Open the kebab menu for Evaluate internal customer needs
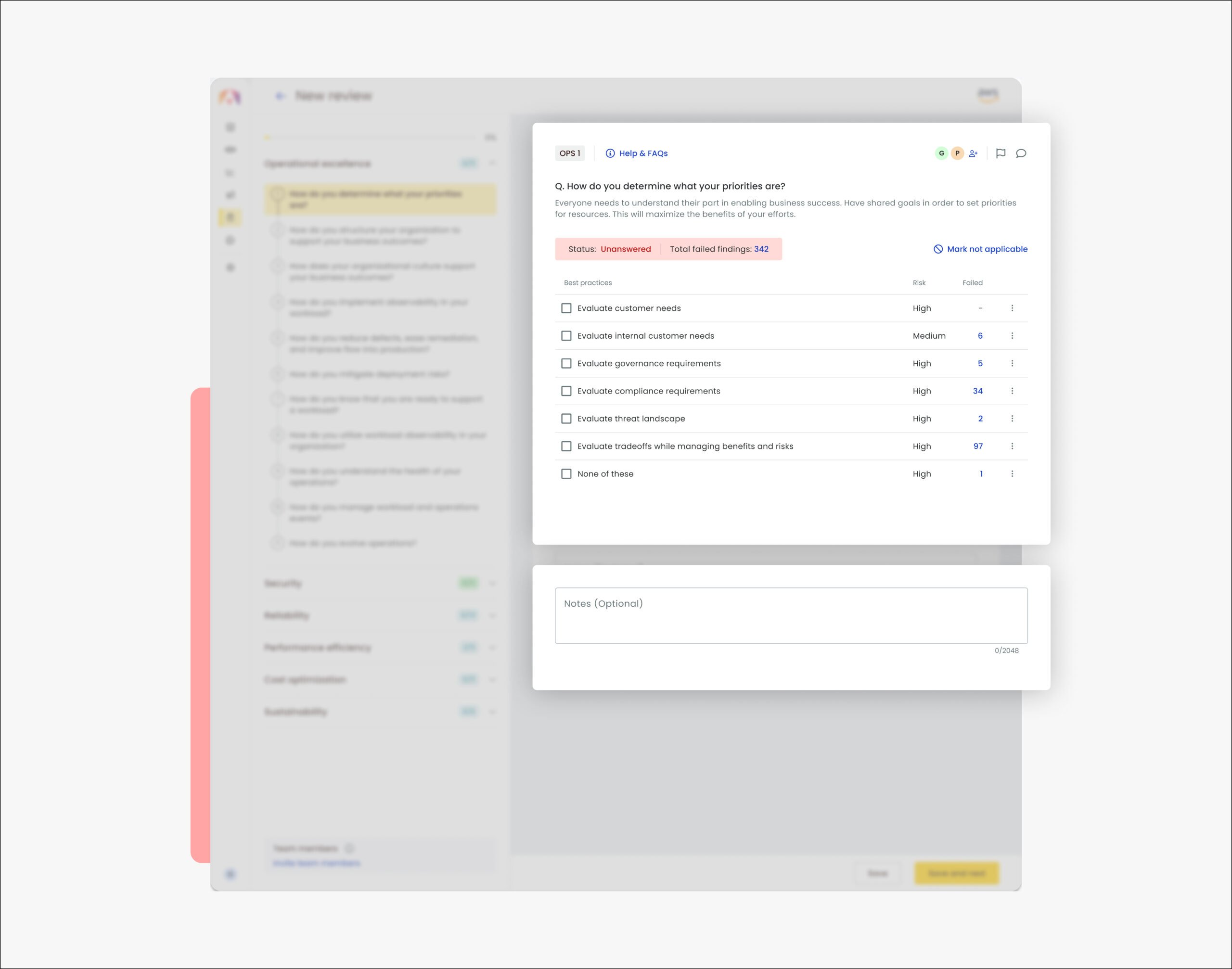The height and width of the screenshot is (969, 1232). [1012, 336]
